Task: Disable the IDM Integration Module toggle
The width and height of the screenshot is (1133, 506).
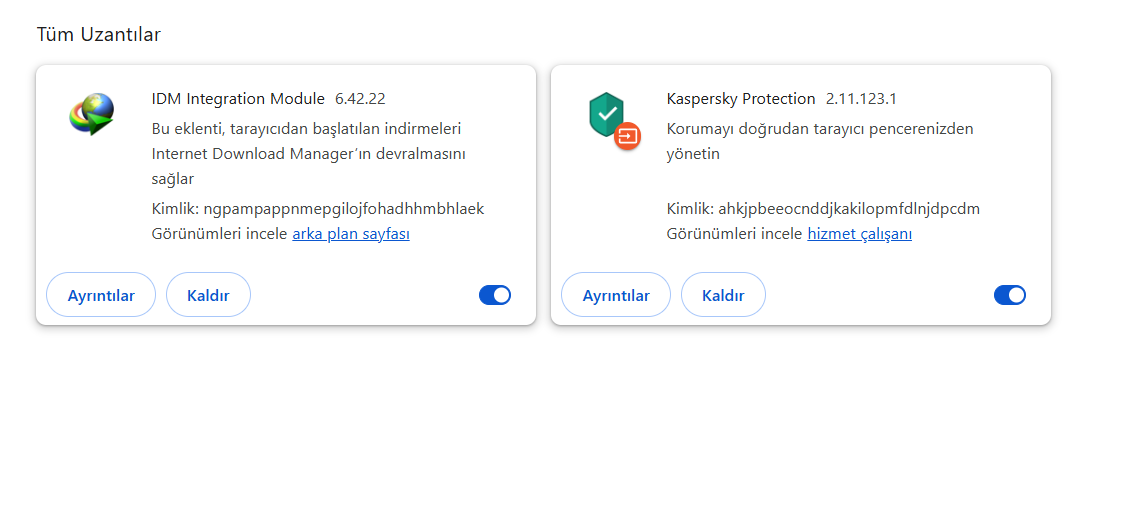Action: pyautogui.click(x=495, y=295)
